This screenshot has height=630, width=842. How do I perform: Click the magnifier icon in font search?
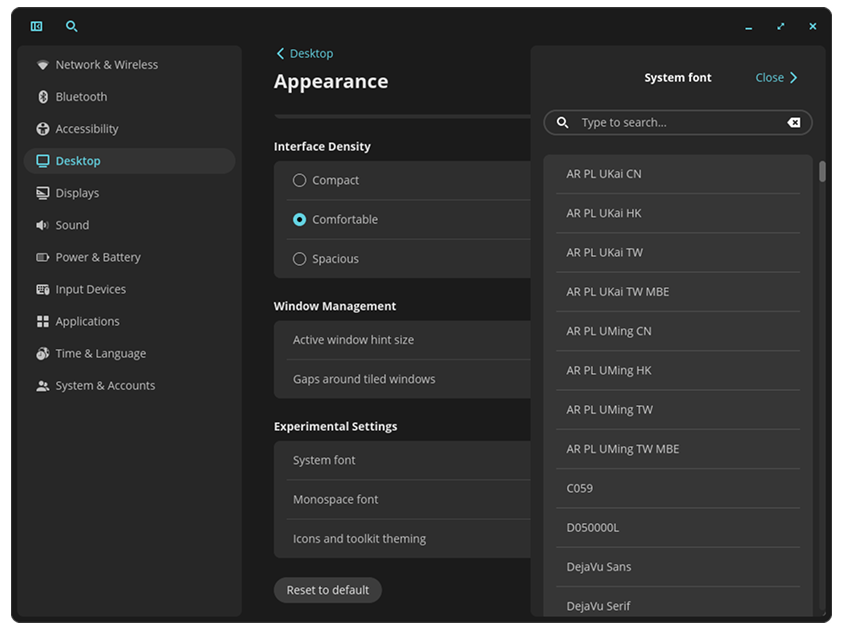pyautogui.click(x=562, y=122)
